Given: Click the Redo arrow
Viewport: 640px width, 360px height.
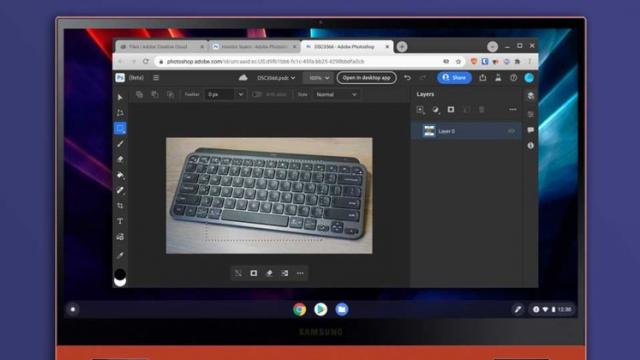Looking at the screenshot, I should click(423, 78).
